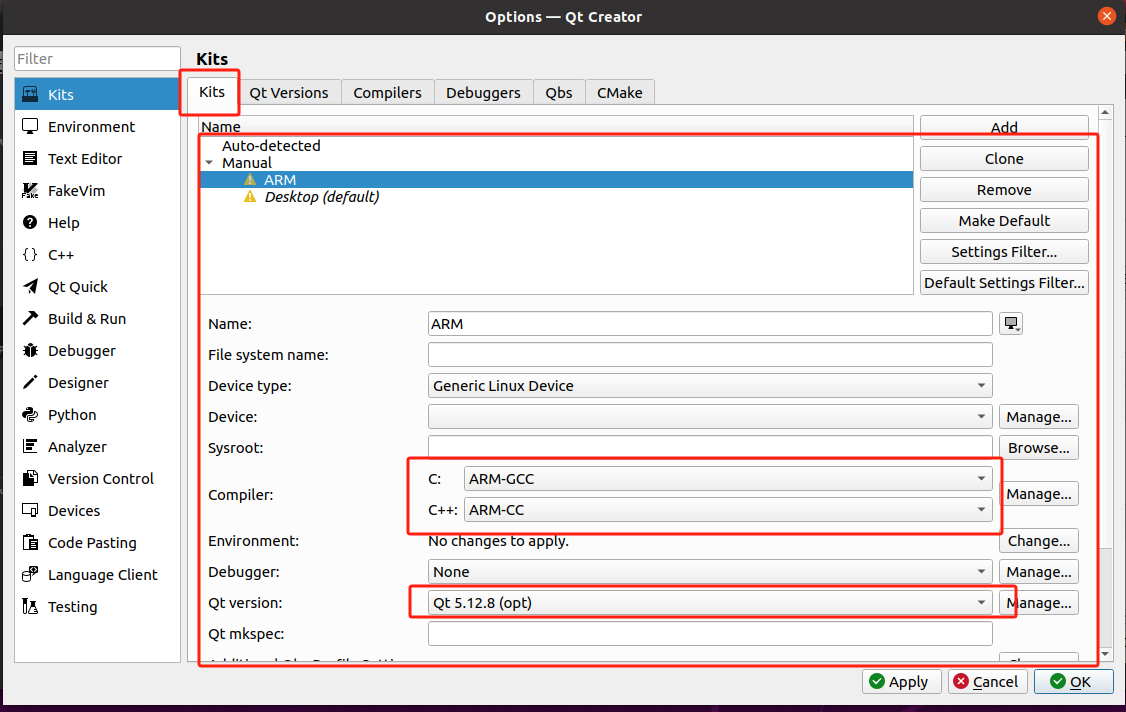
Task: Expand the C compiler ARM-GCC dropdown
Action: tap(729, 479)
